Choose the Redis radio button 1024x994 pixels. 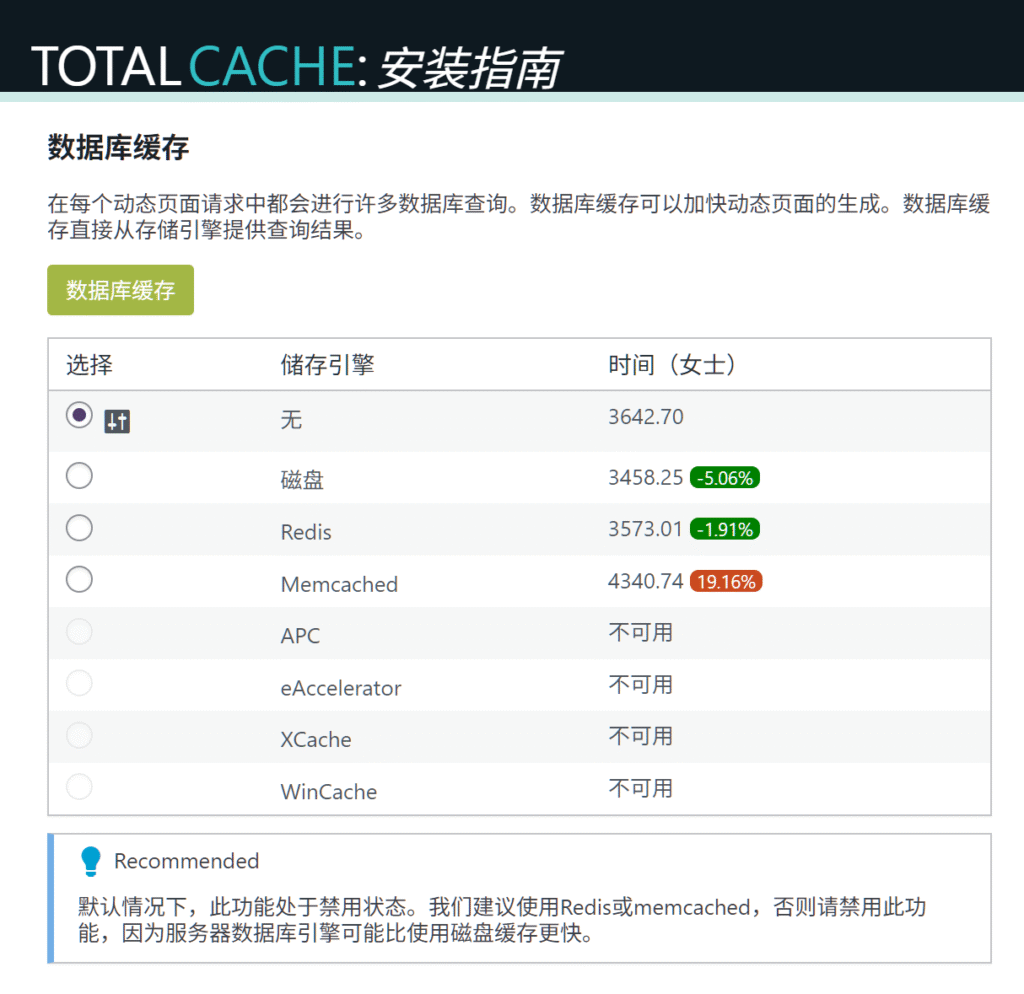(79, 528)
